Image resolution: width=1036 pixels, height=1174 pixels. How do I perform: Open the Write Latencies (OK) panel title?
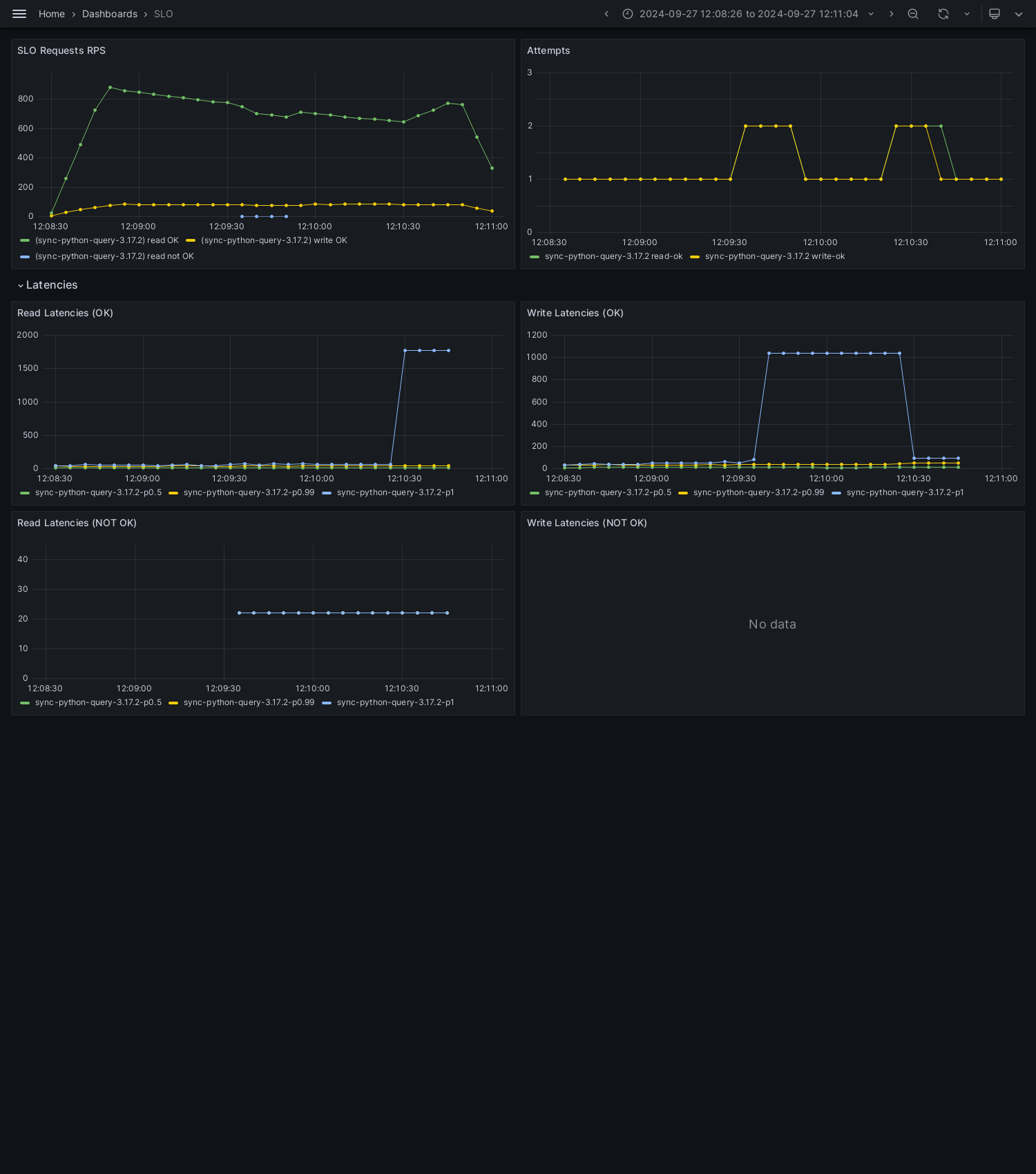click(575, 313)
